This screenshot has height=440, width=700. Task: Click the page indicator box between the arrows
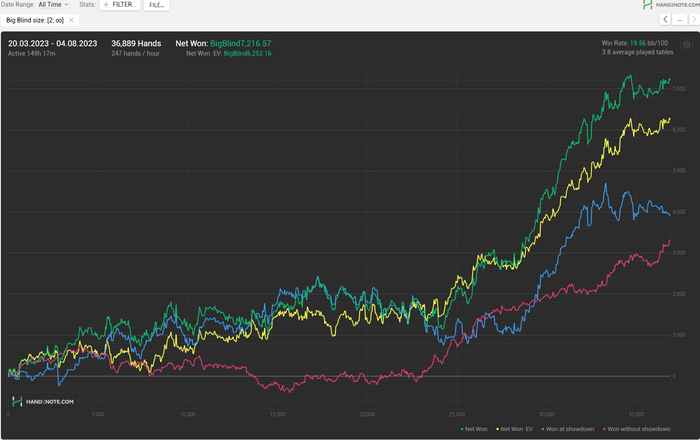tap(679, 20)
